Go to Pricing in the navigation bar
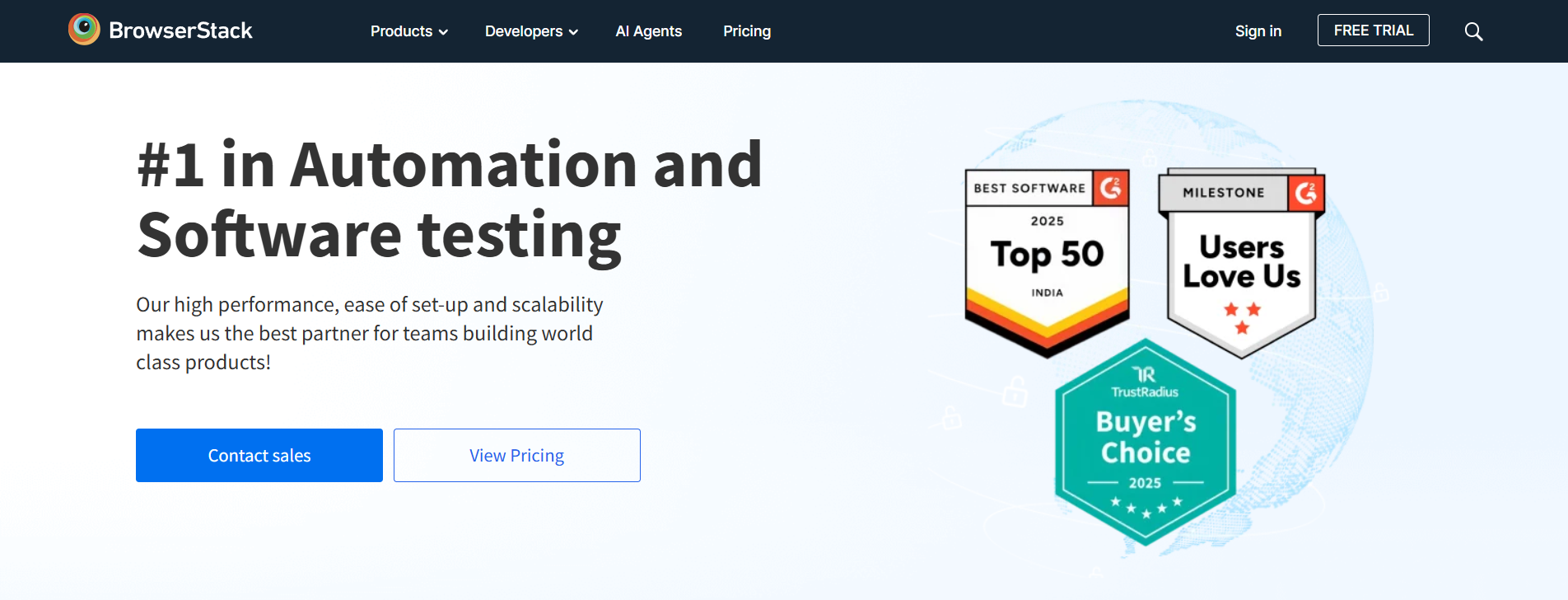This screenshot has width=1568, height=600. [747, 31]
